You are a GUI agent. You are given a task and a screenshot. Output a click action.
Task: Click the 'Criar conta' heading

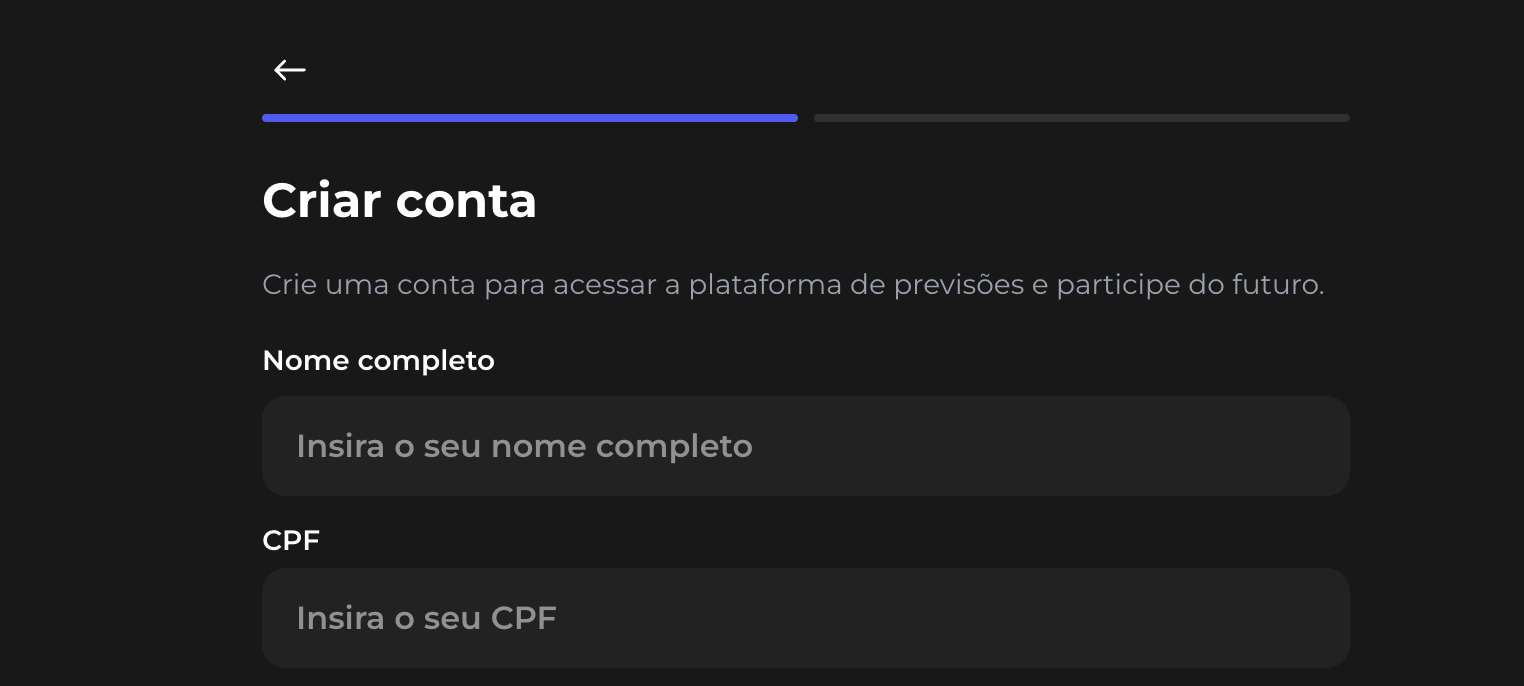(x=399, y=200)
